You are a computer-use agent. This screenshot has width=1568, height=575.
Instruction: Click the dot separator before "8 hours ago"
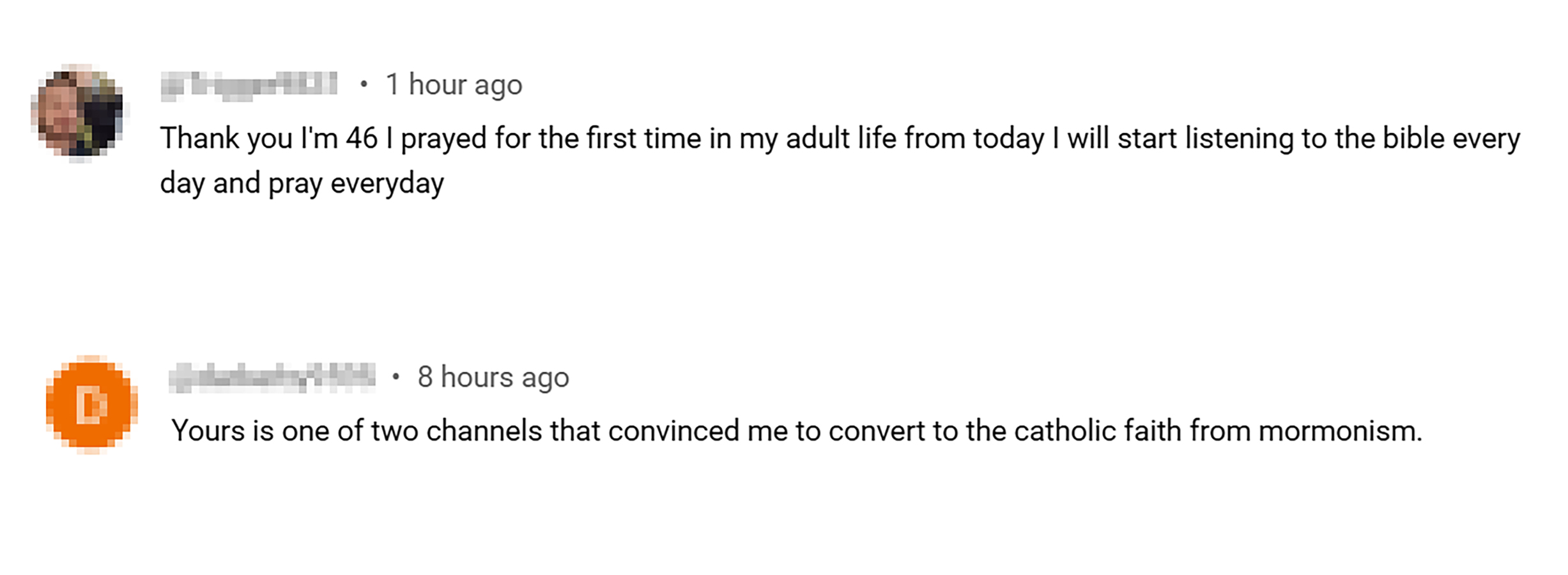pos(396,377)
